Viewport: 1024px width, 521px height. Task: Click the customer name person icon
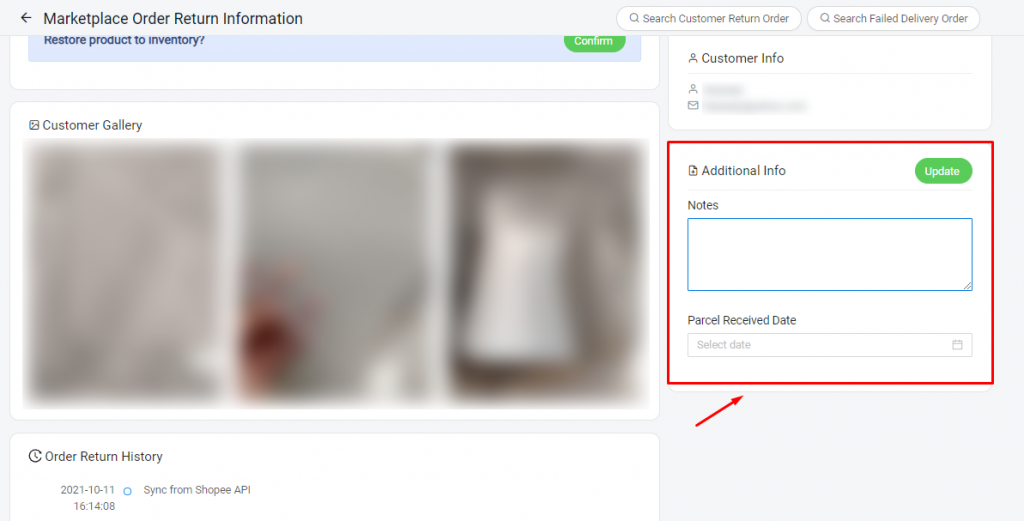pos(693,89)
